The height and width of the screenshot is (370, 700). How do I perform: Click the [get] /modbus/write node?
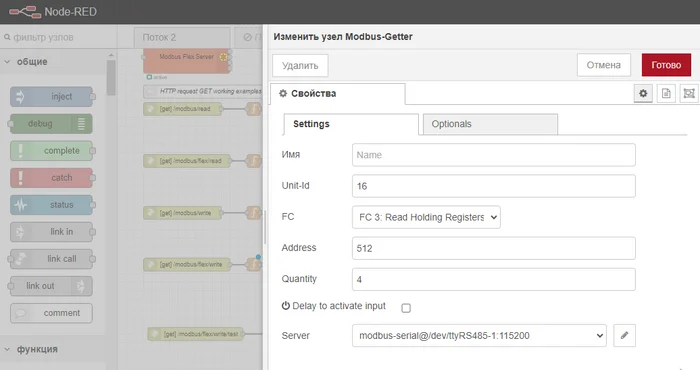(183, 213)
